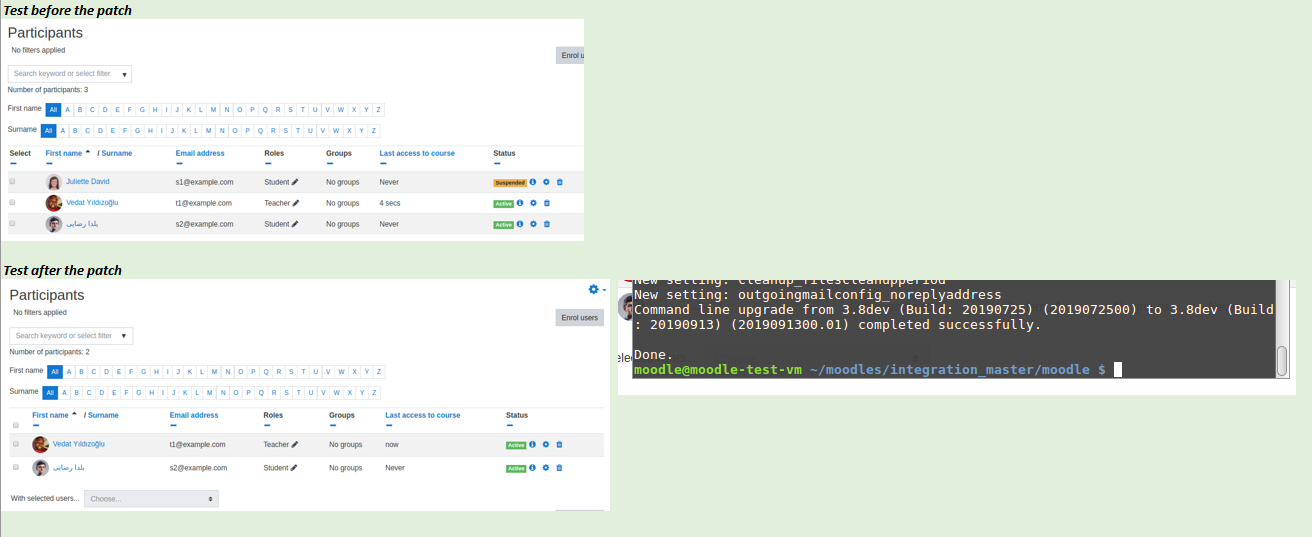Collapse Email address column in before-patch table
1312x537 pixels.
click(179, 163)
